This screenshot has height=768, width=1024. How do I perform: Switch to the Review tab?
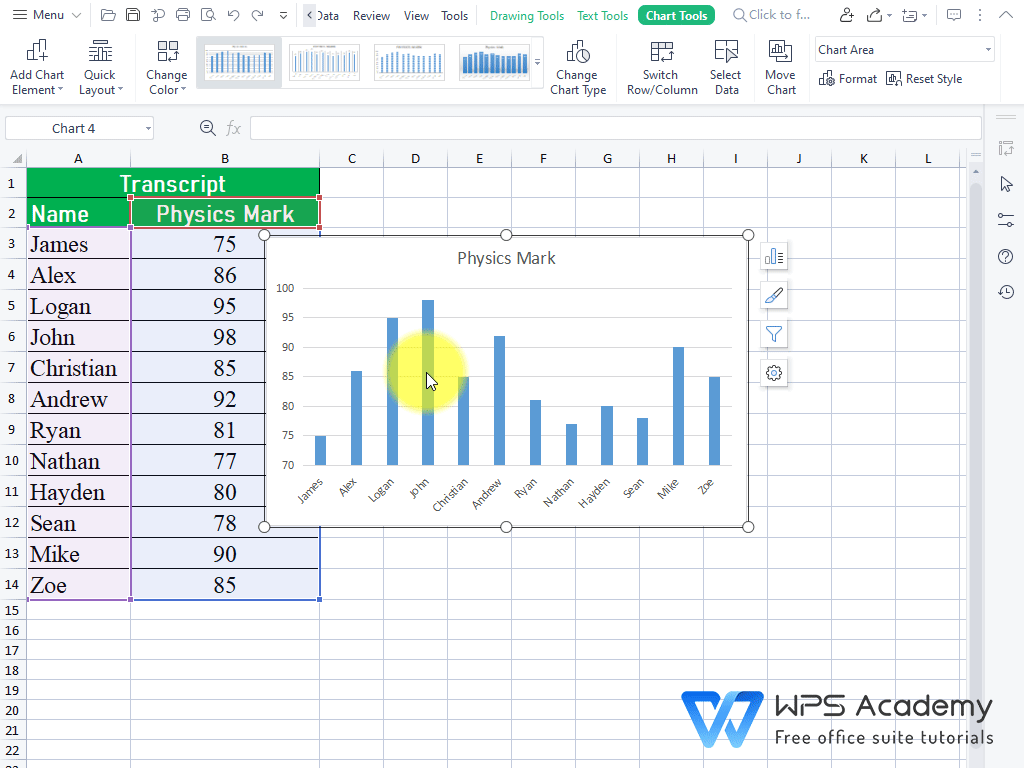point(371,15)
